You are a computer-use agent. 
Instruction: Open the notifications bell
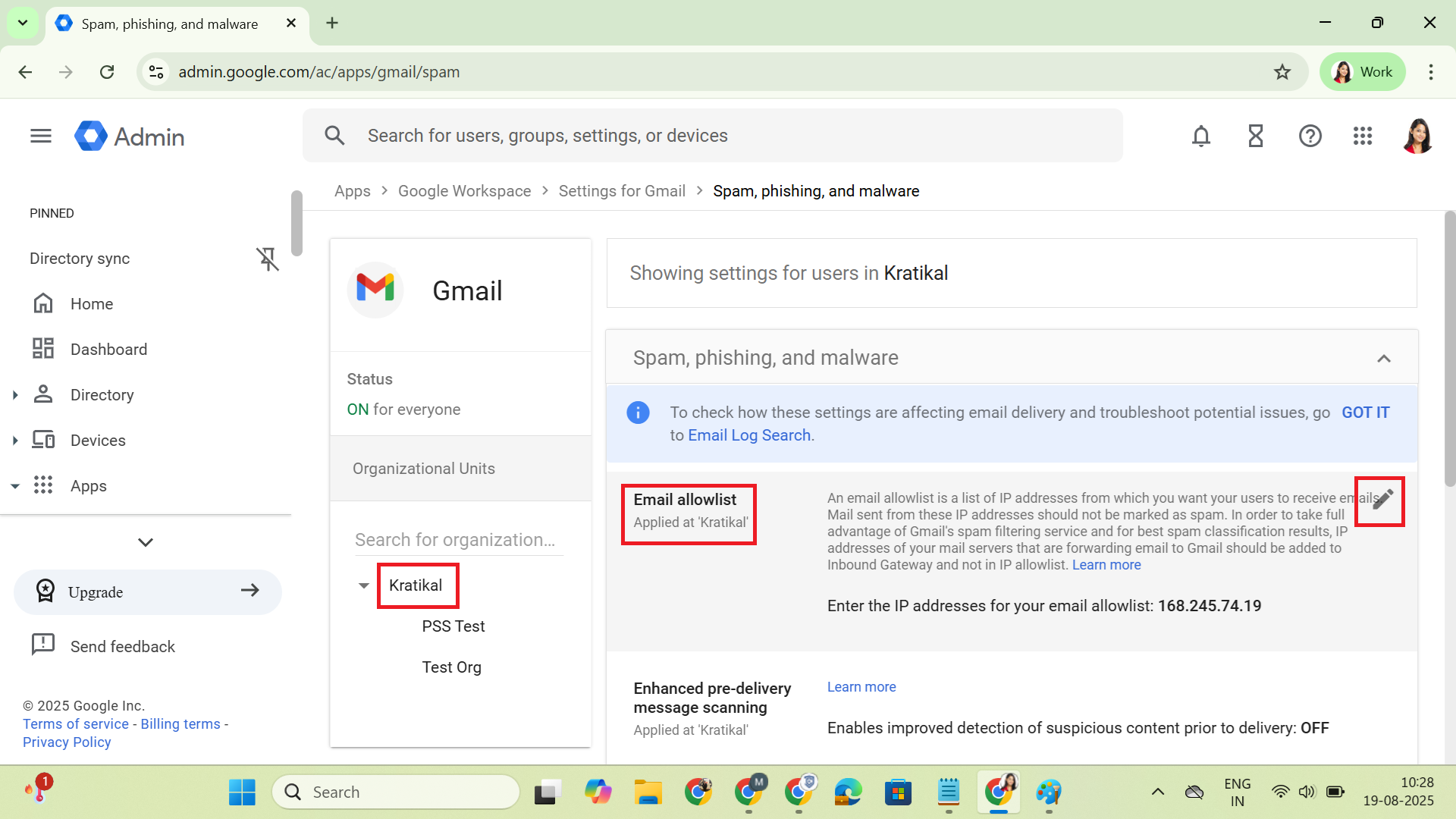(1201, 136)
